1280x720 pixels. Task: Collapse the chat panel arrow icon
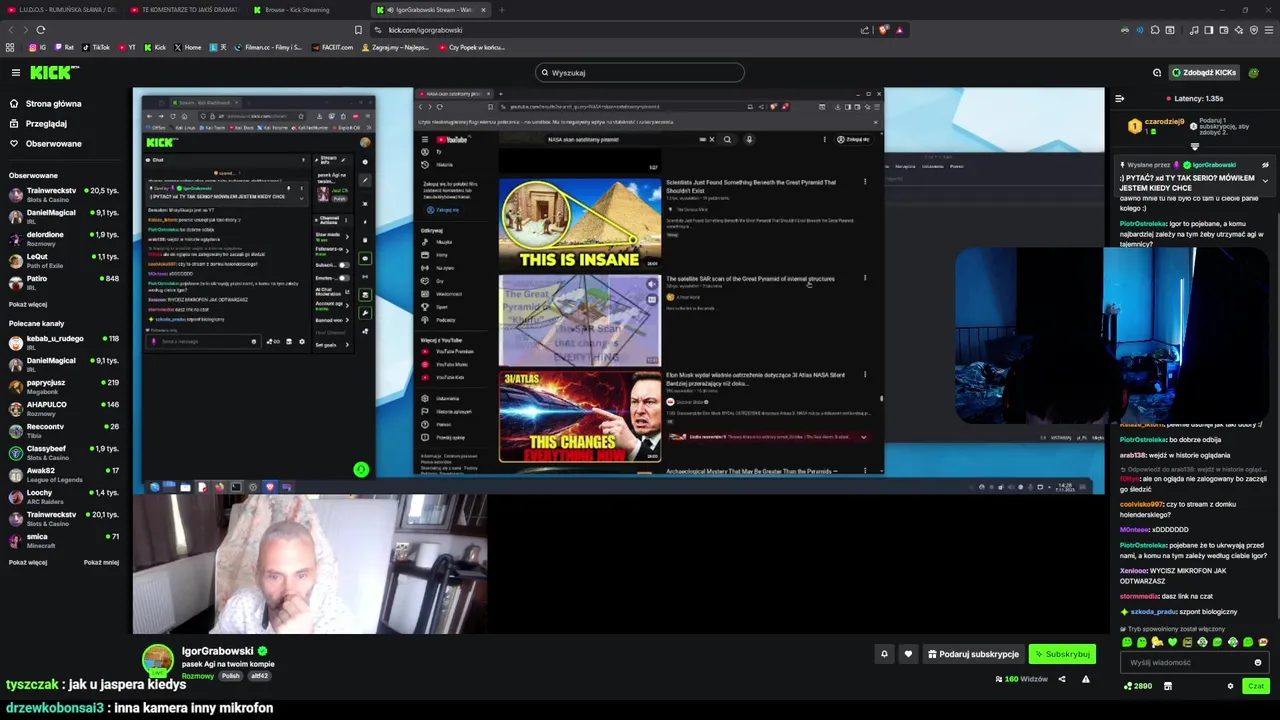1120,98
